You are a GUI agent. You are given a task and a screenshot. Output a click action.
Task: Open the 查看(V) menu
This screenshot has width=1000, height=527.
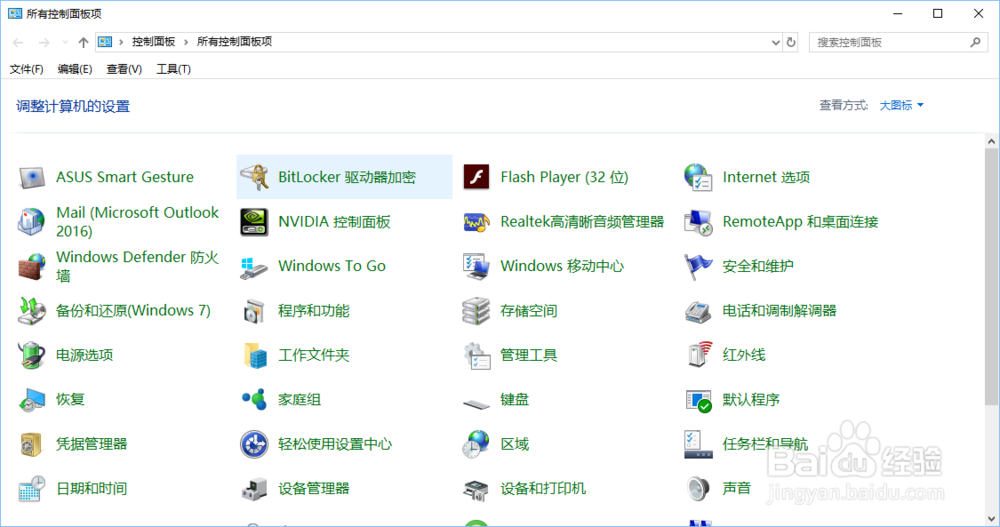[124, 69]
